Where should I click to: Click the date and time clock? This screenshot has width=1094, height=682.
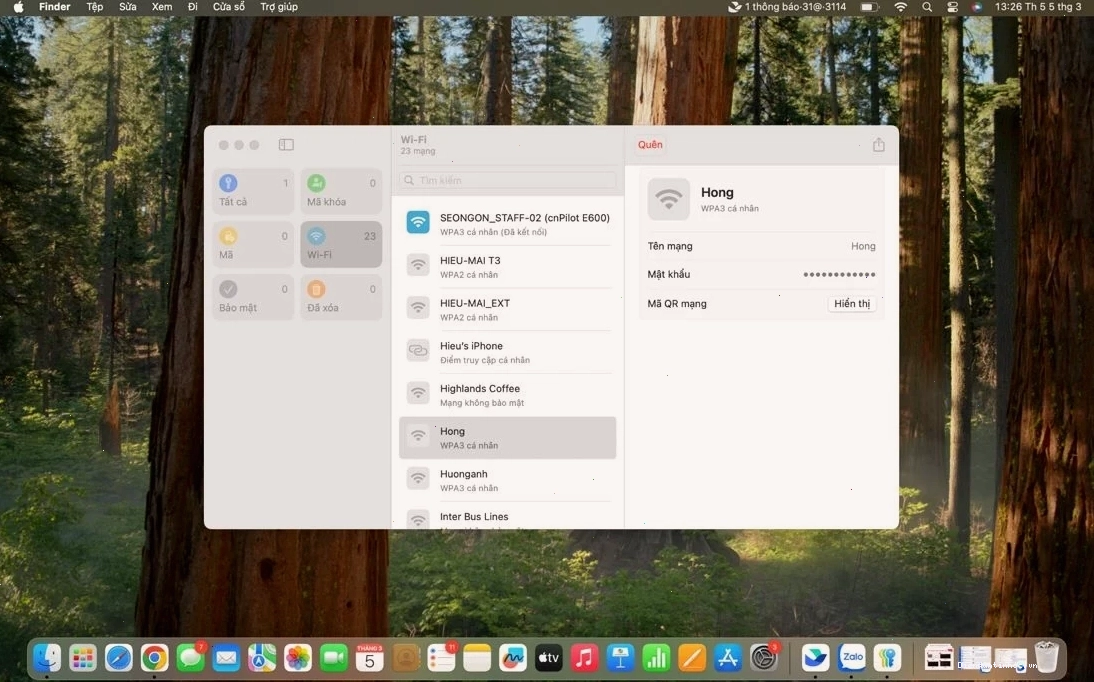point(1037,7)
